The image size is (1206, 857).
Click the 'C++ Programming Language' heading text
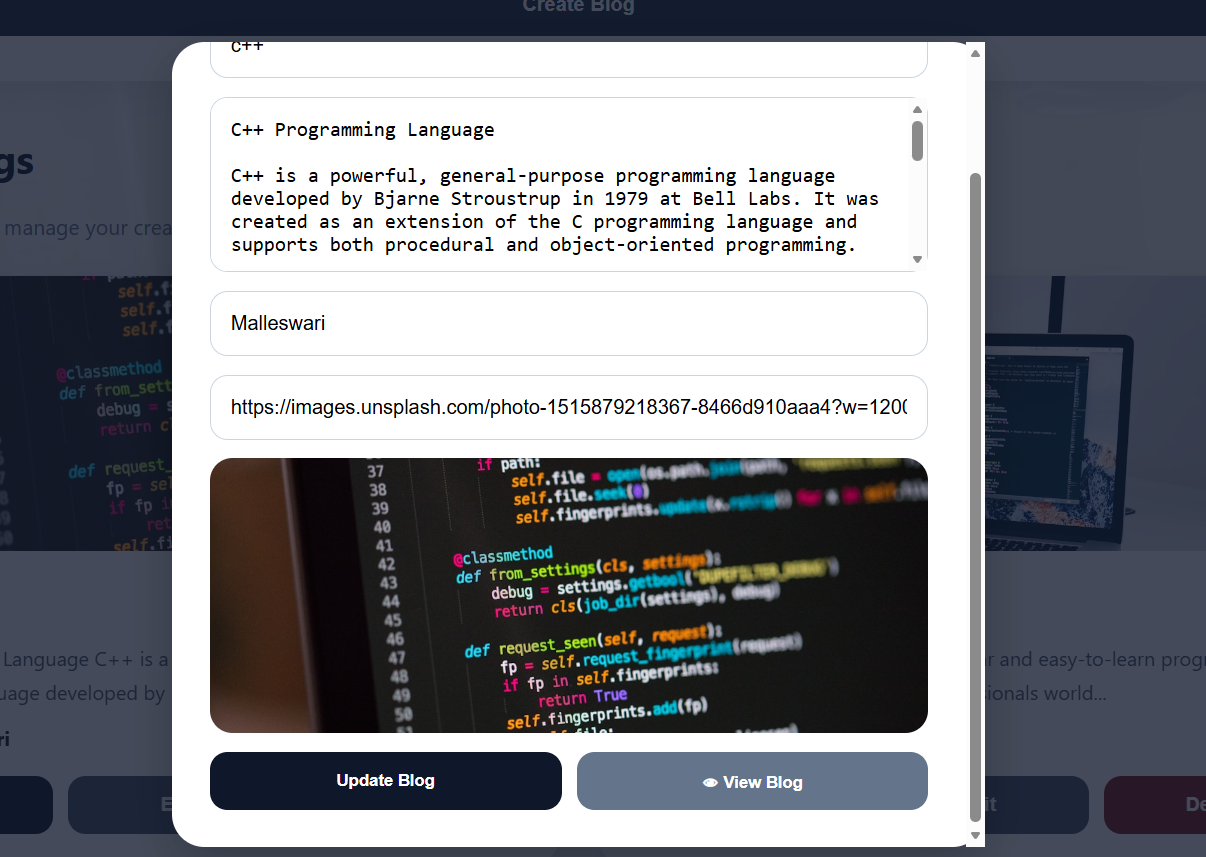363,130
